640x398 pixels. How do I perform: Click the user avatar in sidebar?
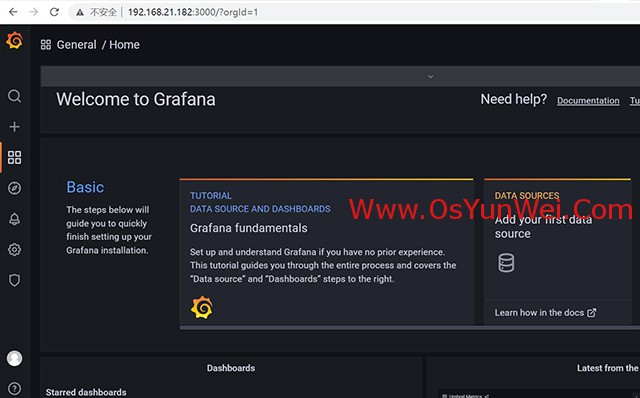pyautogui.click(x=14, y=358)
